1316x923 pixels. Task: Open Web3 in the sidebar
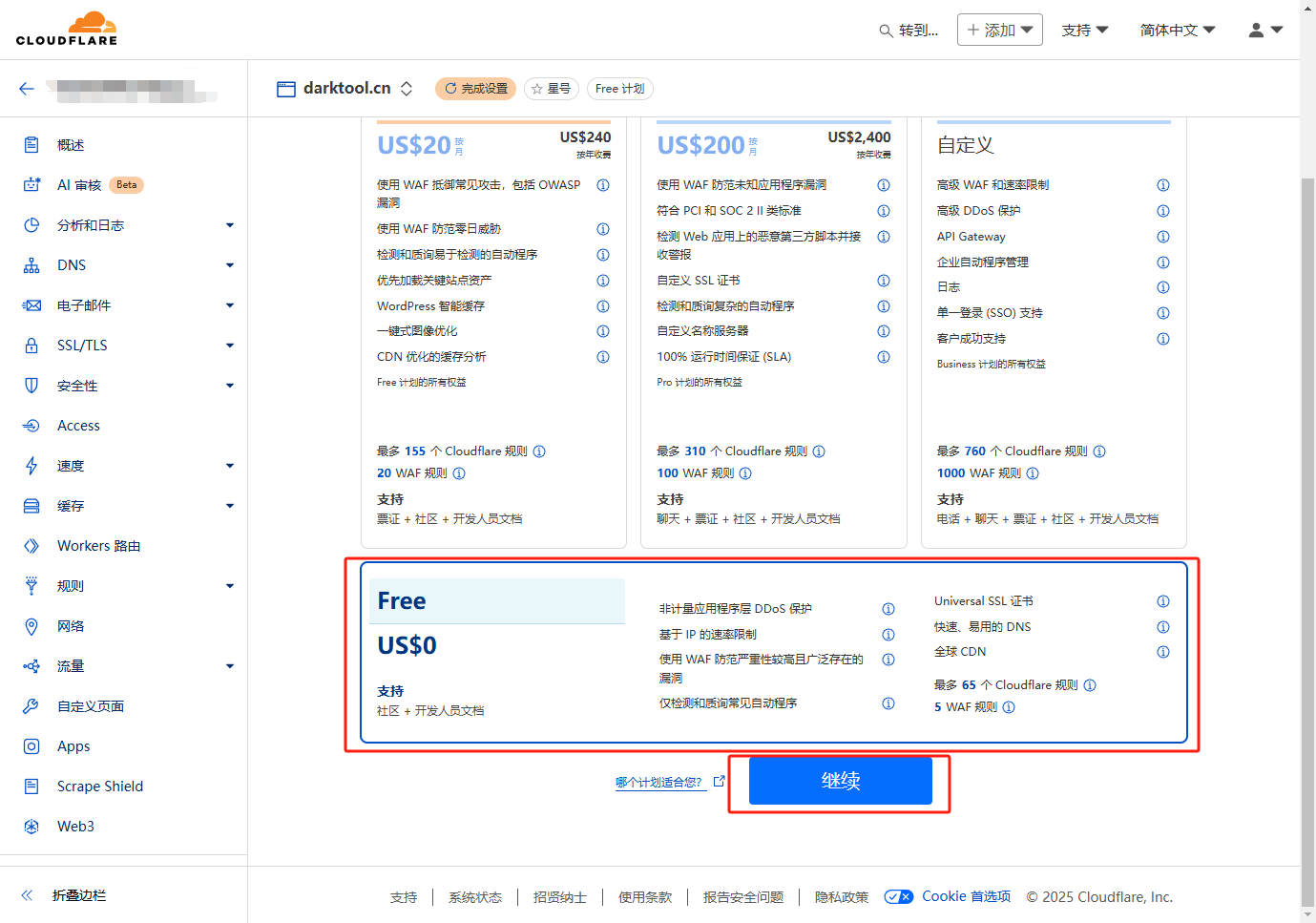click(x=75, y=827)
